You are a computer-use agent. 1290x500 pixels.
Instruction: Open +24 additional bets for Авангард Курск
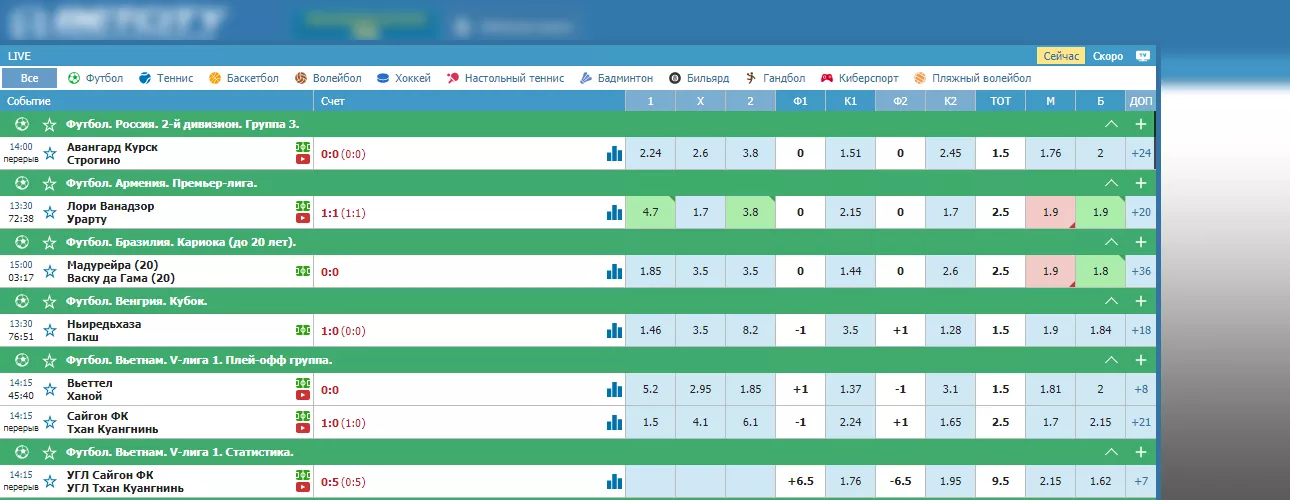pos(1141,154)
